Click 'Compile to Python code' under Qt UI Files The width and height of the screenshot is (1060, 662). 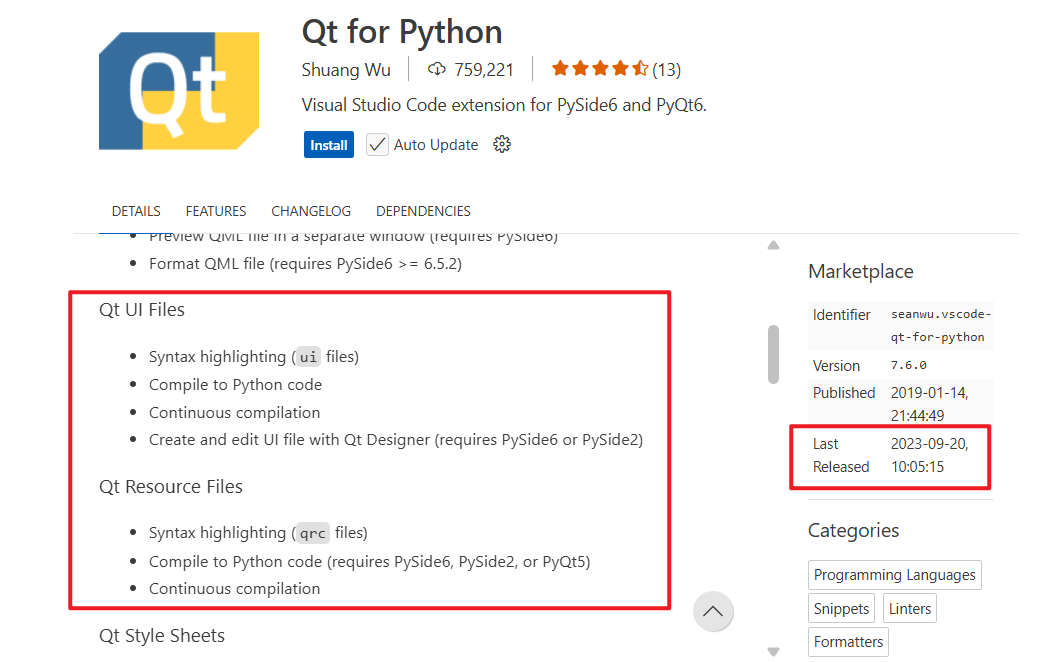235,385
